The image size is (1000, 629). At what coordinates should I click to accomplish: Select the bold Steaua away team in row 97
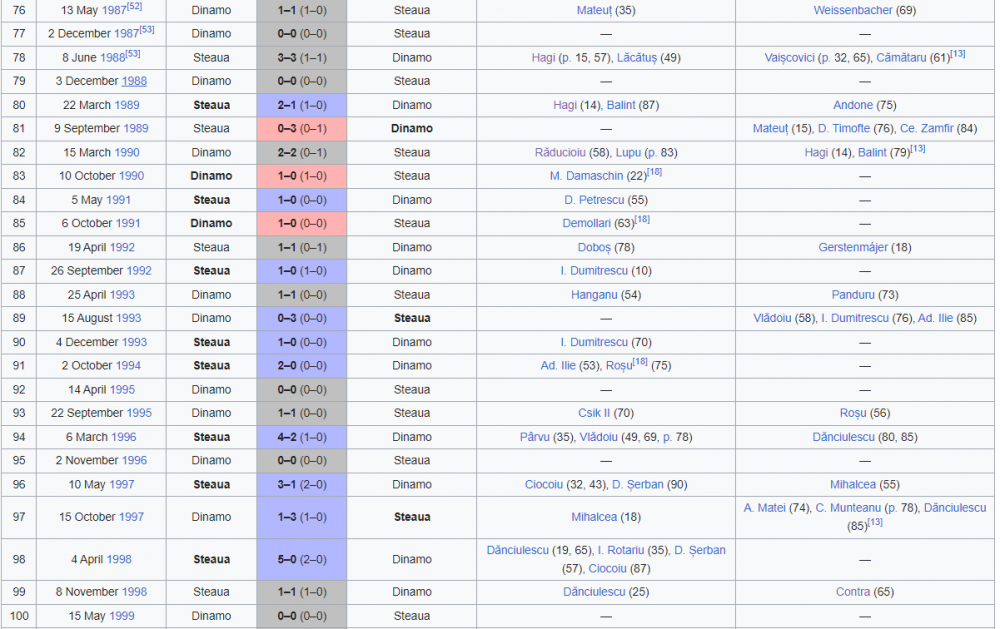tap(412, 517)
